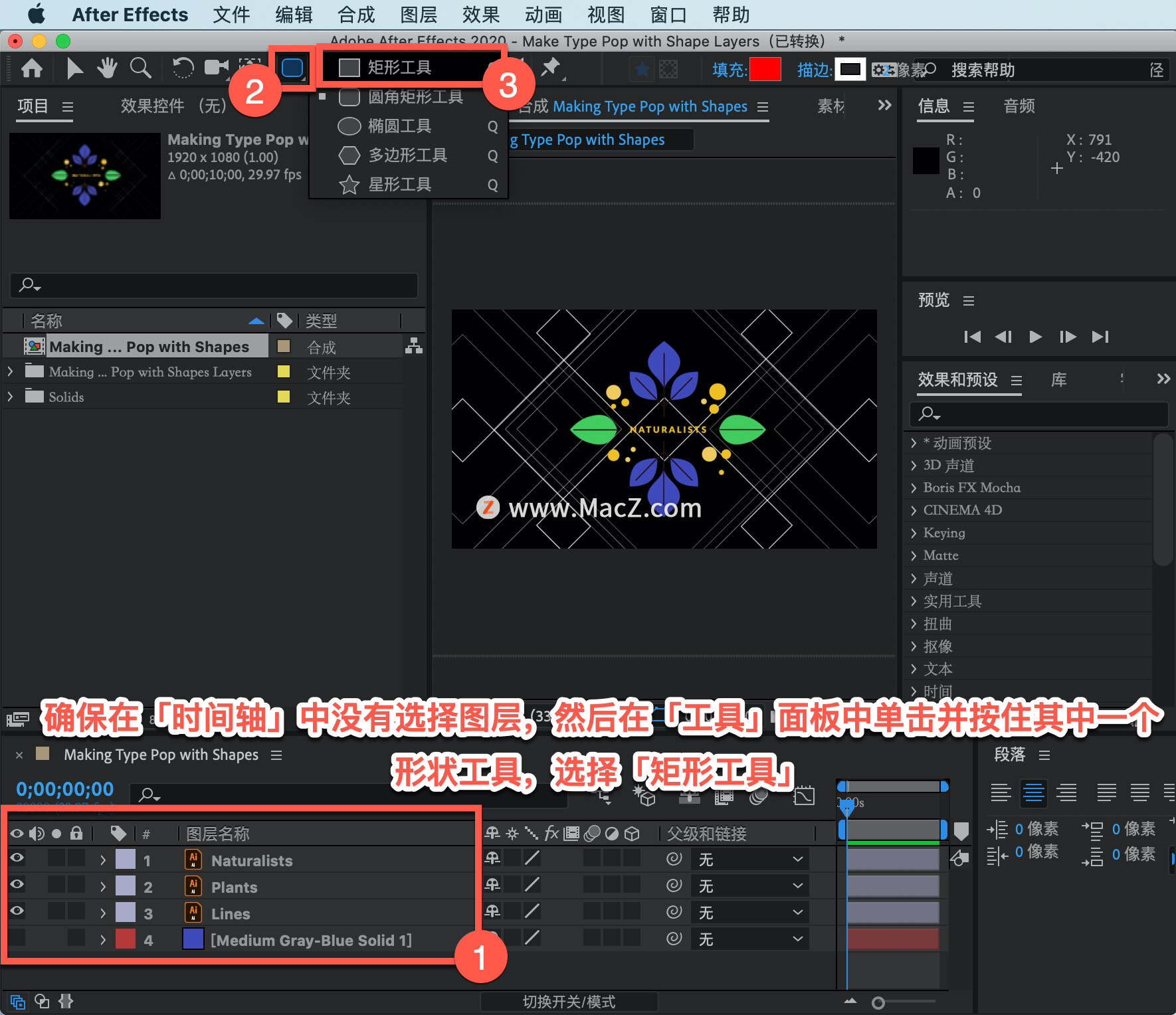Step to next frame in preview
The height and width of the screenshot is (1015, 1176).
(x=1068, y=337)
